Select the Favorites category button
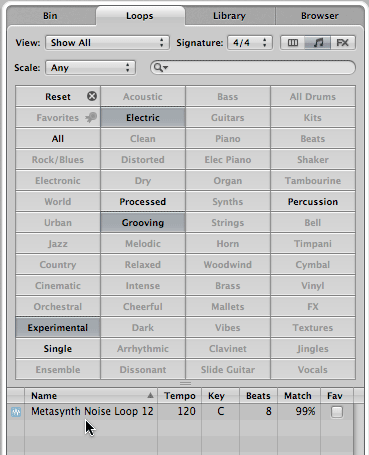This screenshot has width=369, height=455. pos(58,117)
